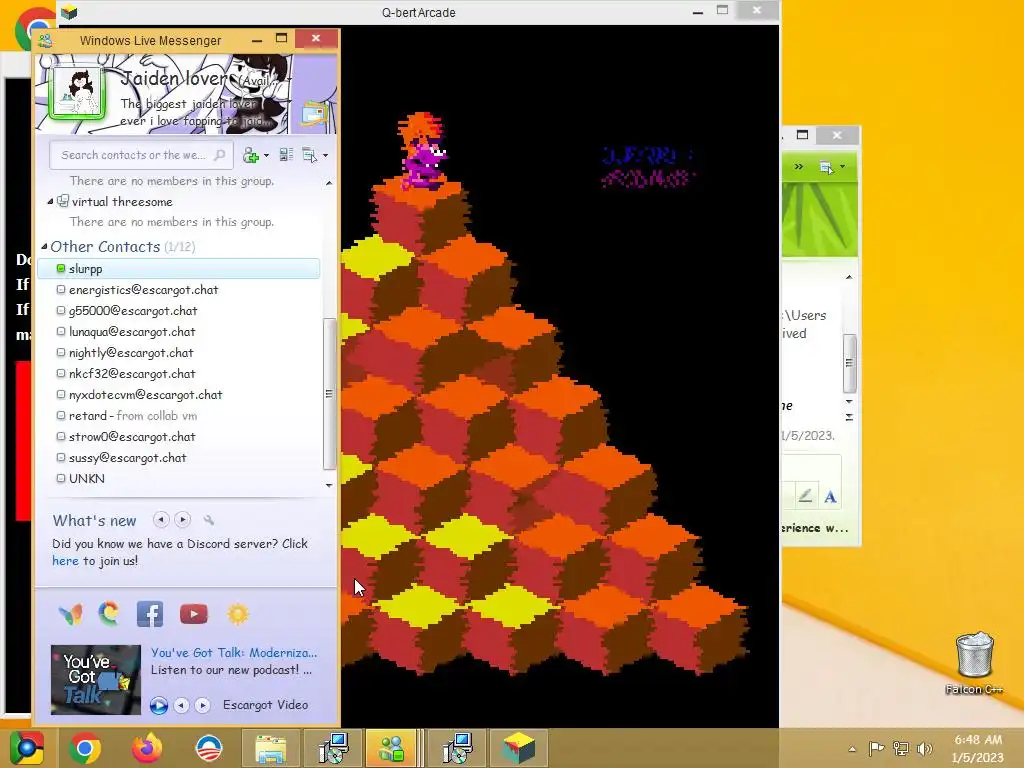Open the Obama logo taskbar icon
The width and height of the screenshot is (1024, 768).
coord(209,748)
